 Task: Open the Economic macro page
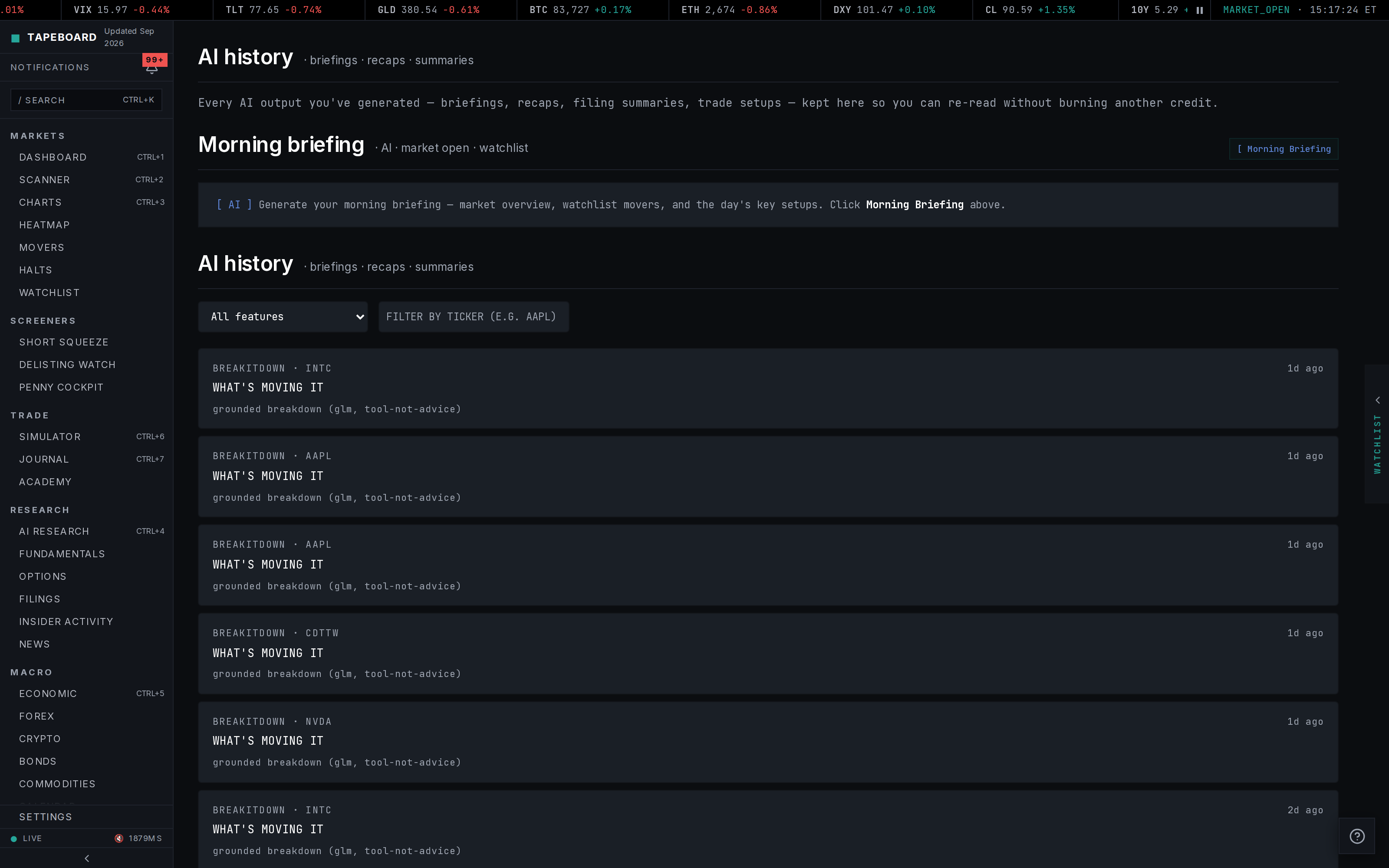point(87,694)
